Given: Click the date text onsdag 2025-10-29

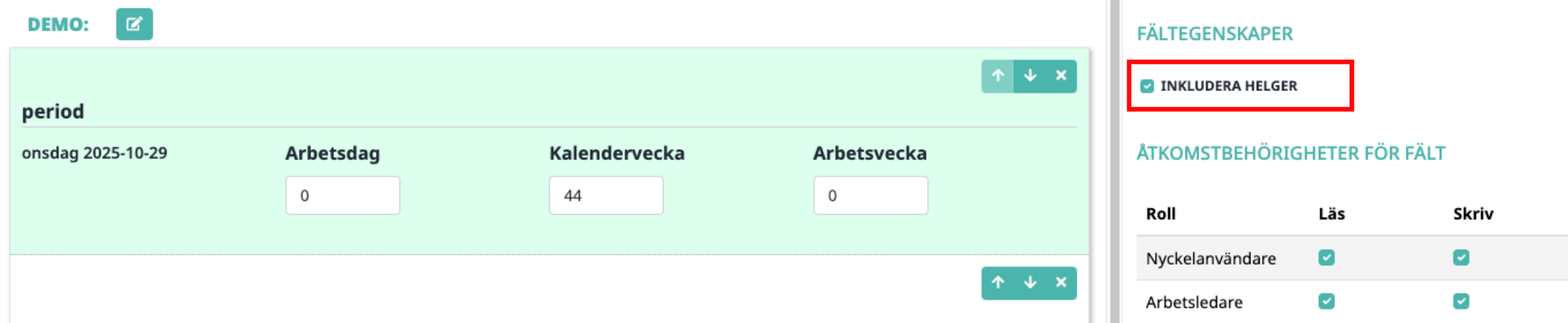Looking at the screenshot, I should click(x=94, y=153).
